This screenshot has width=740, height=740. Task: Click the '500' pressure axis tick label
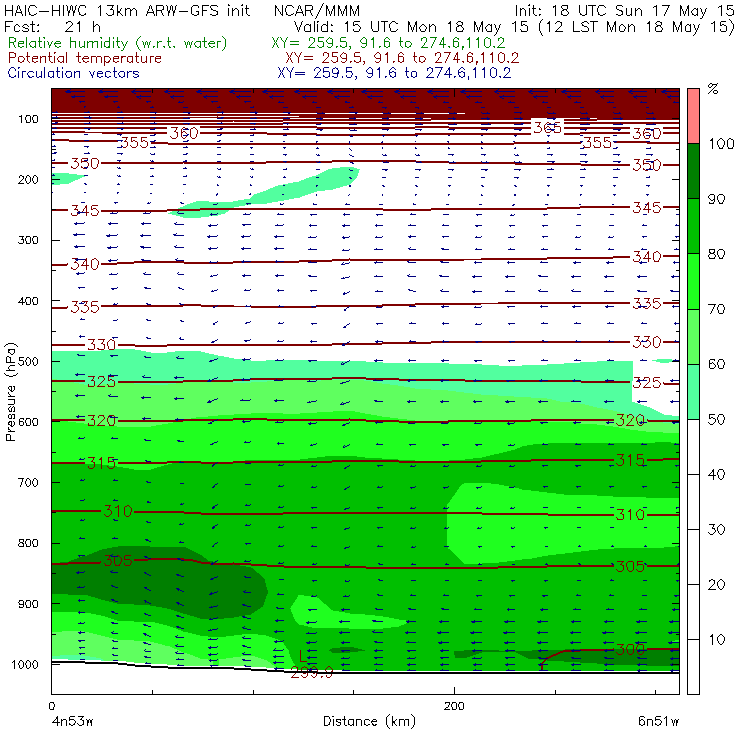(28, 362)
